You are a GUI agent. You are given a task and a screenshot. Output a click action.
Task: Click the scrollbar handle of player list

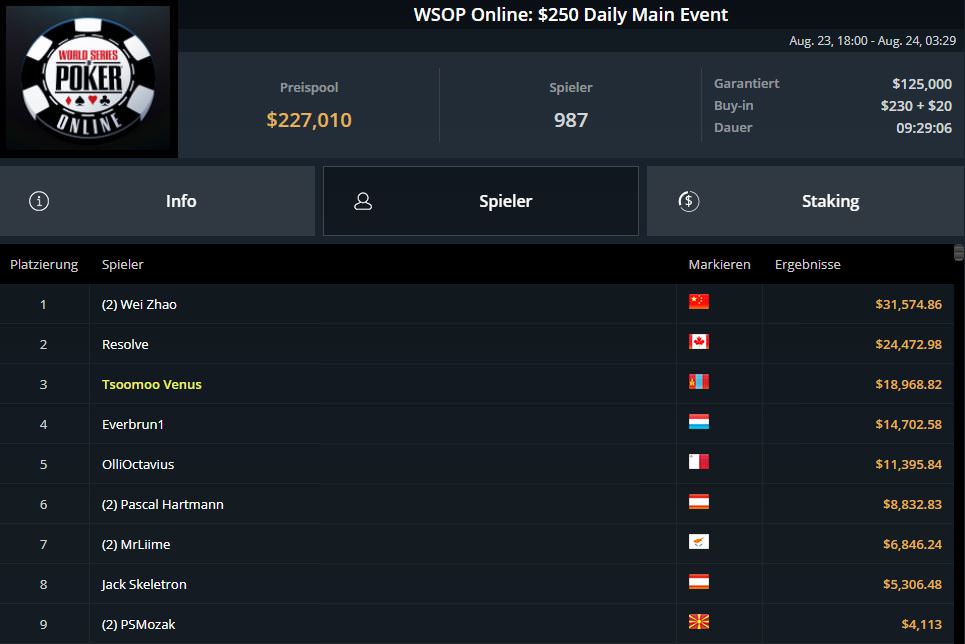959,252
